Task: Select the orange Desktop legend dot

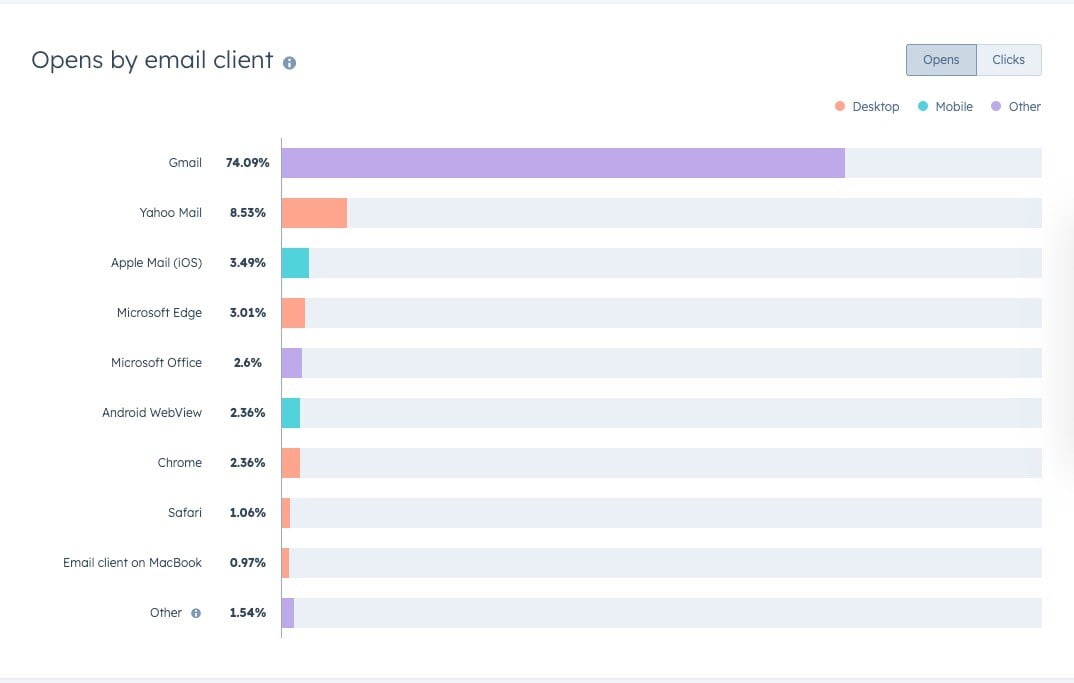Action: click(x=839, y=106)
